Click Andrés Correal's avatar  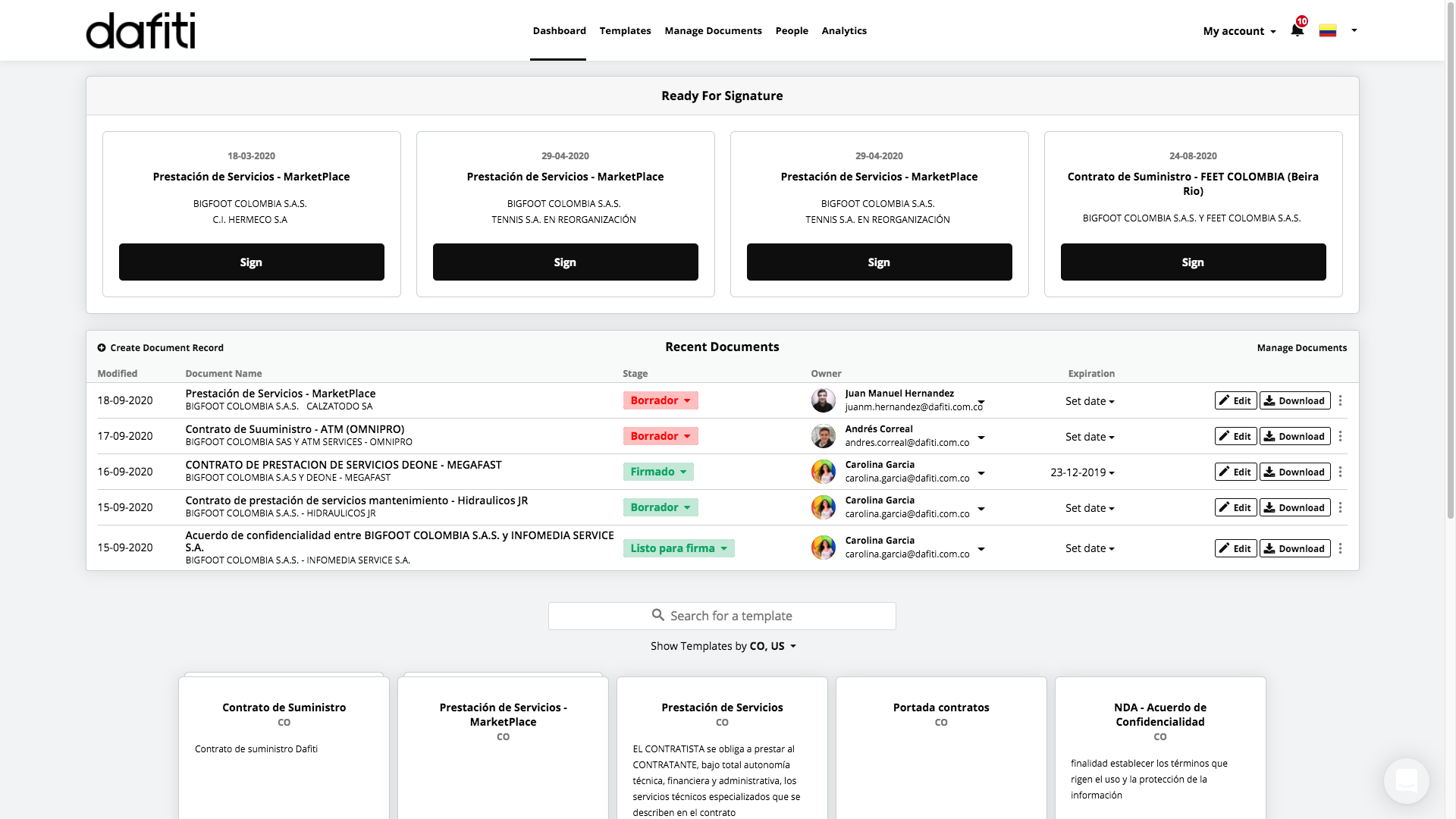point(823,436)
